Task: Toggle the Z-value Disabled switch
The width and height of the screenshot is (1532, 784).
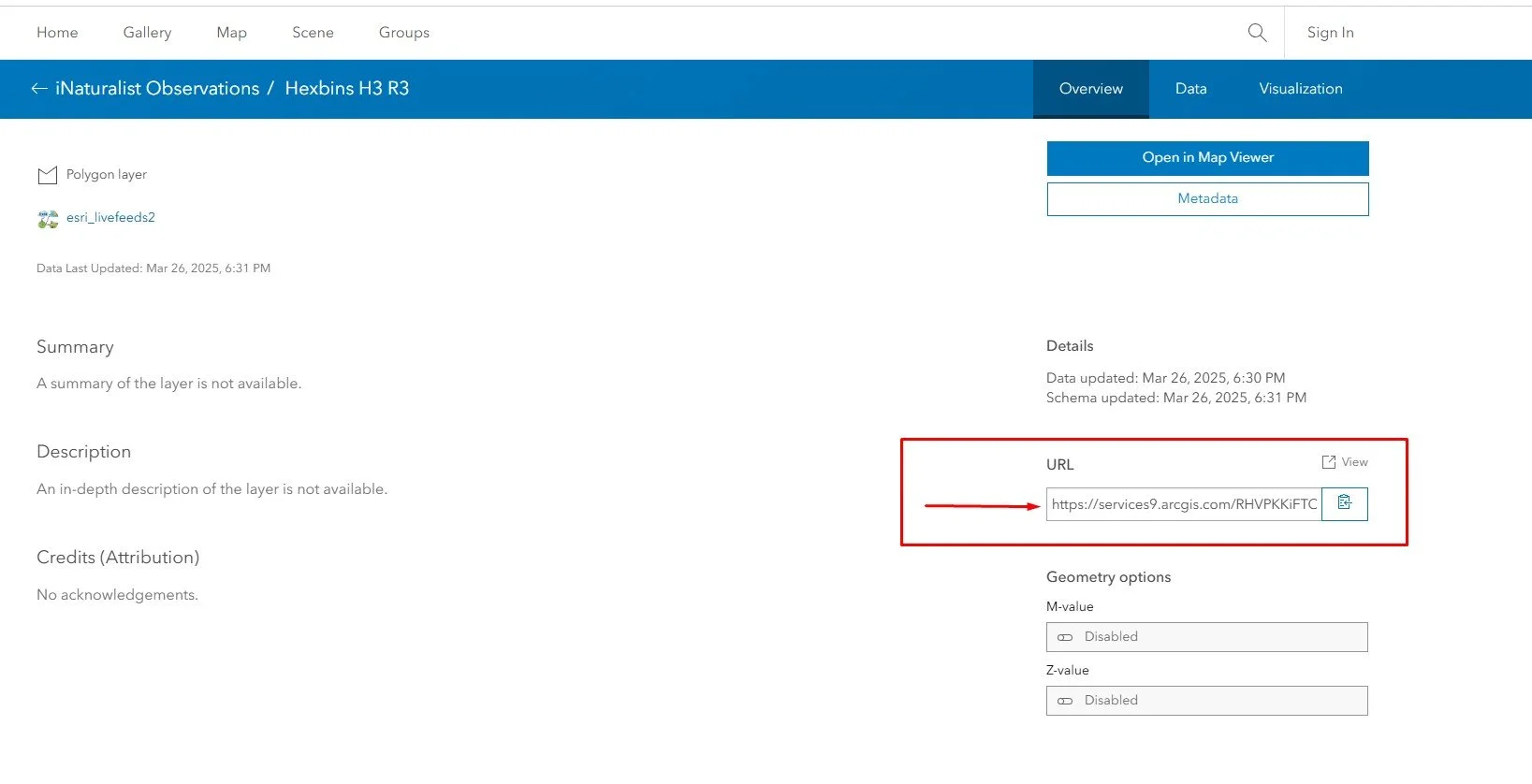Action: pos(1065,701)
